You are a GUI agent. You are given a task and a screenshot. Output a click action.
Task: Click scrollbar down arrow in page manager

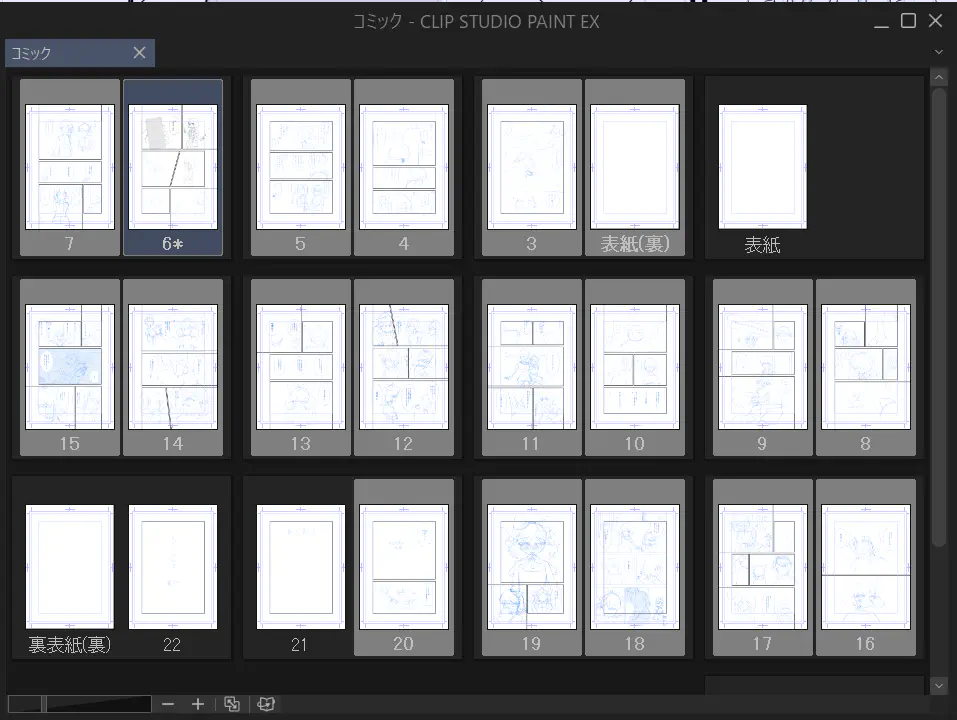[939, 686]
